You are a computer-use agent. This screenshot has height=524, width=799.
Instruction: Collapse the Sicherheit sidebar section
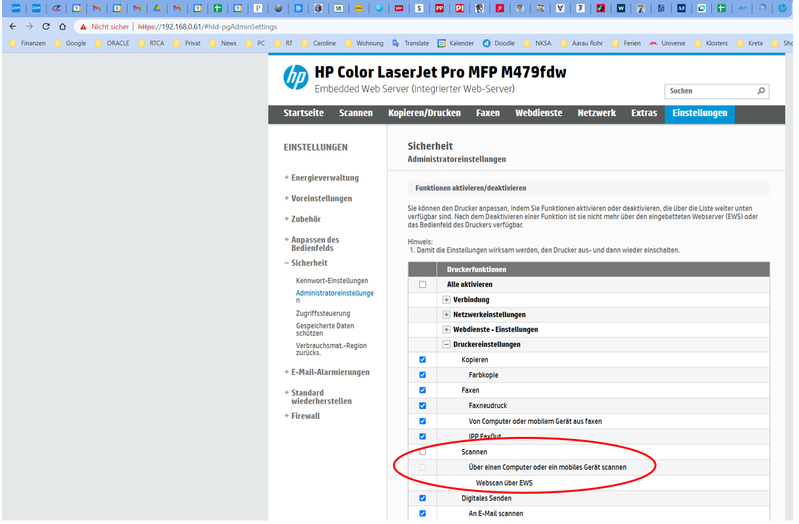click(x=306, y=263)
